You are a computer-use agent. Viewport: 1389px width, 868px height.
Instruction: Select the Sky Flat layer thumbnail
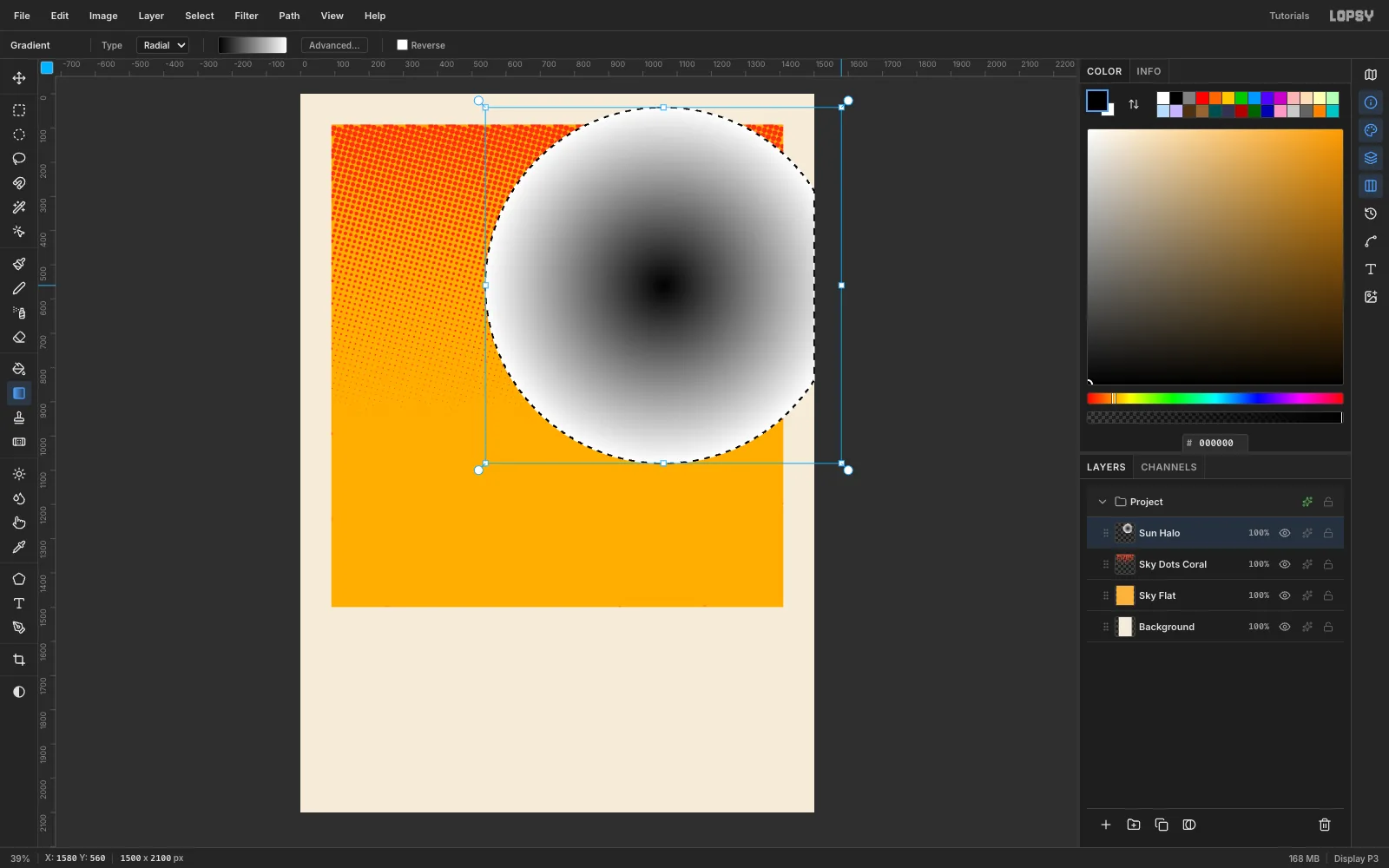pyautogui.click(x=1125, y=595)
